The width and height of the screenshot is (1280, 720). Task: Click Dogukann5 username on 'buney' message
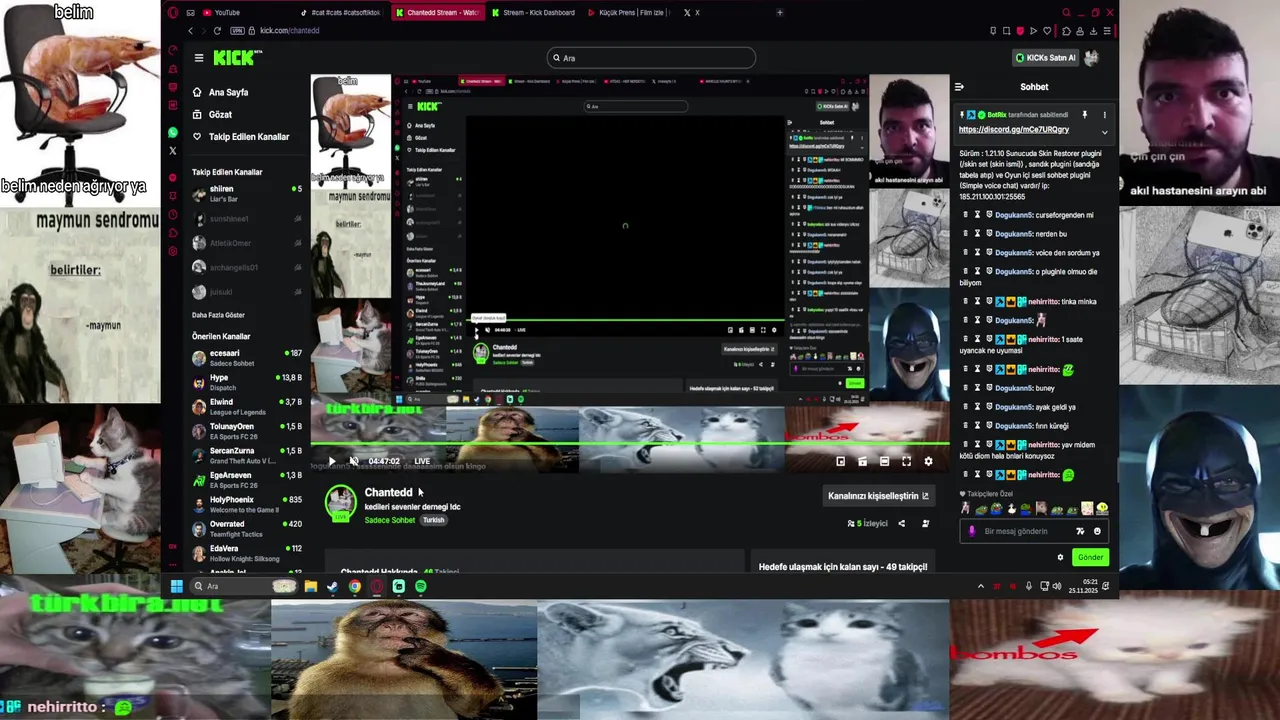point(1014,388)
